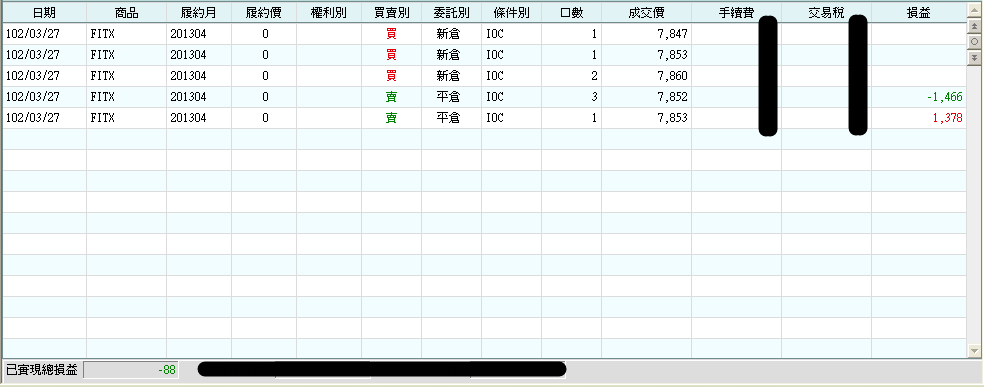Click the 成交價 value 7,847
The width and height of the screenshot is (984, 387).
click(673, 34)
